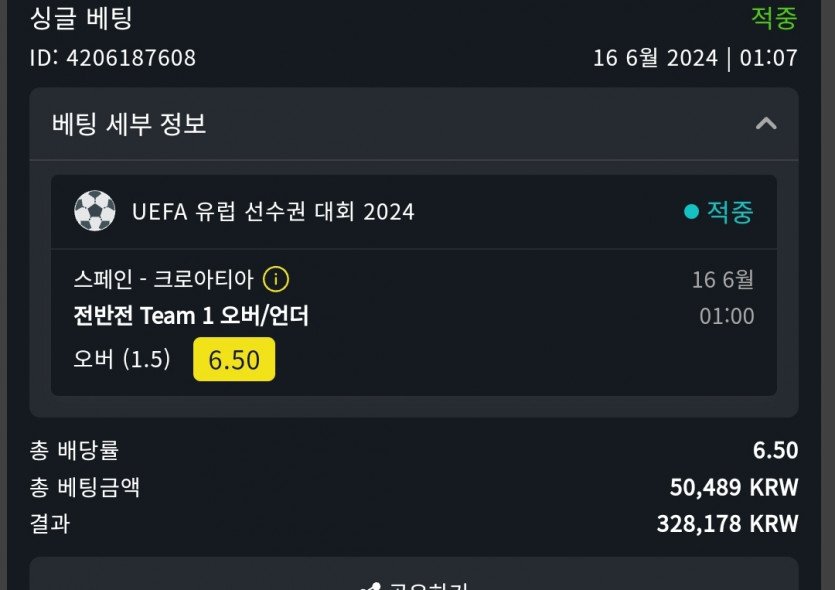Click the 총 배당률 6.50 value

click(775, 451)
